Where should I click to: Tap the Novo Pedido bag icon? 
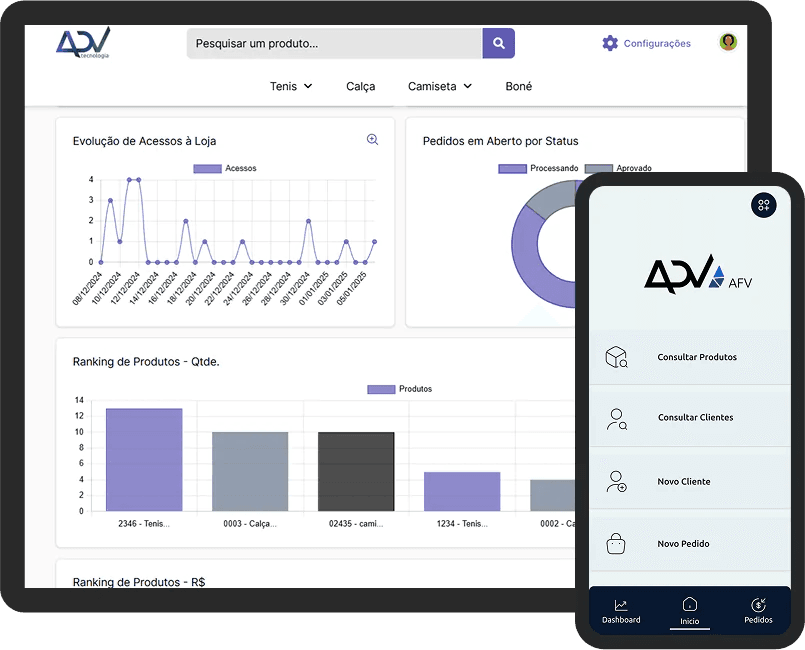pyautogui.click(x=616, y=544)
